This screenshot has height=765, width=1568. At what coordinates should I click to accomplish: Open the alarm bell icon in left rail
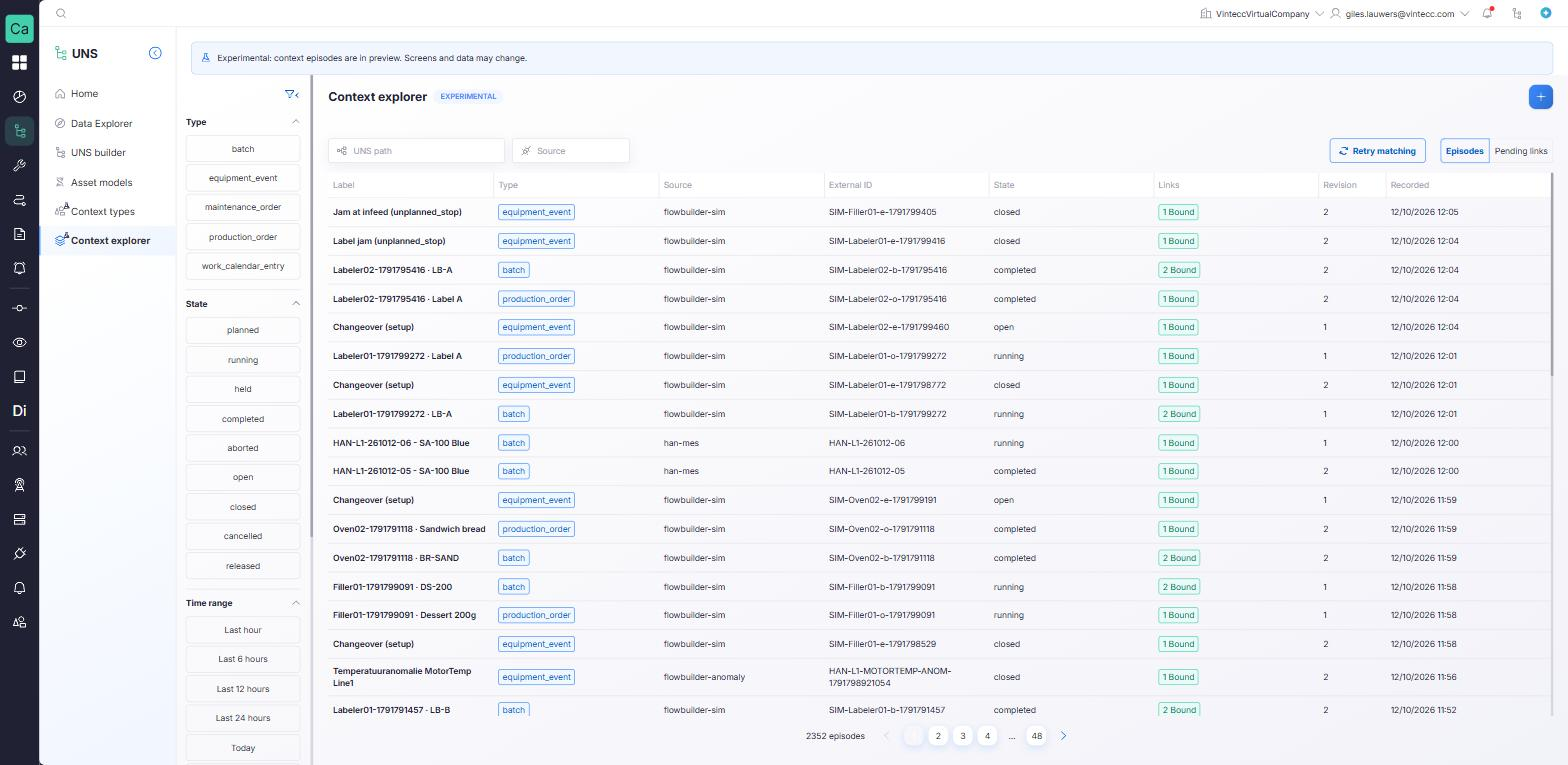coord(19,268)
